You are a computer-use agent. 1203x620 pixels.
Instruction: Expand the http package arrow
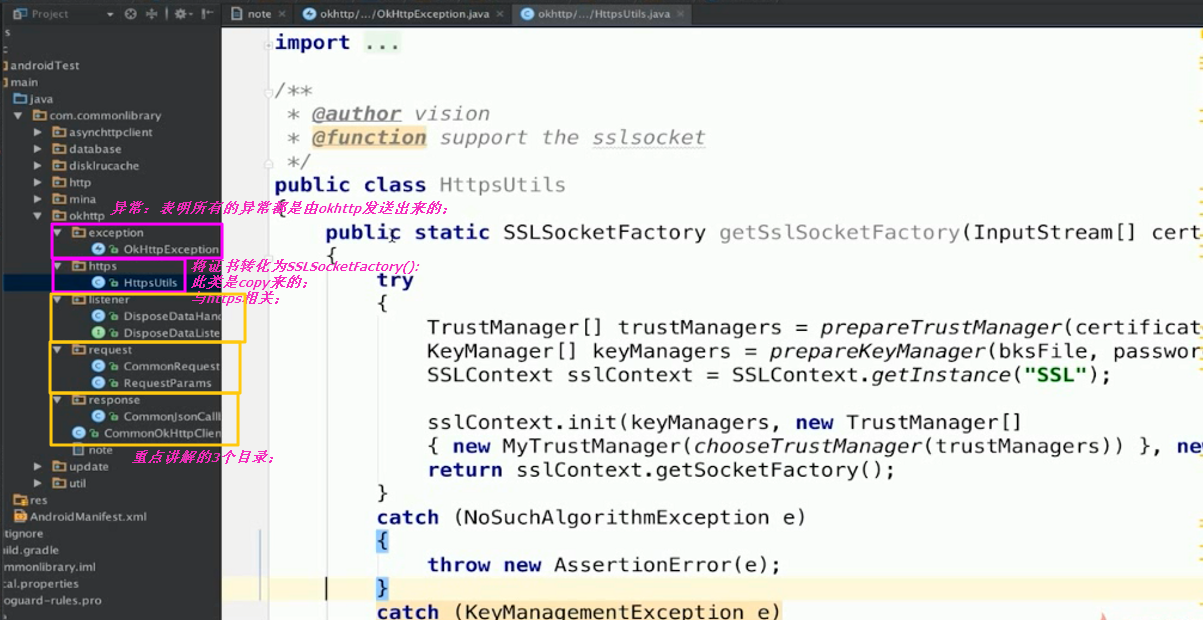38,183
